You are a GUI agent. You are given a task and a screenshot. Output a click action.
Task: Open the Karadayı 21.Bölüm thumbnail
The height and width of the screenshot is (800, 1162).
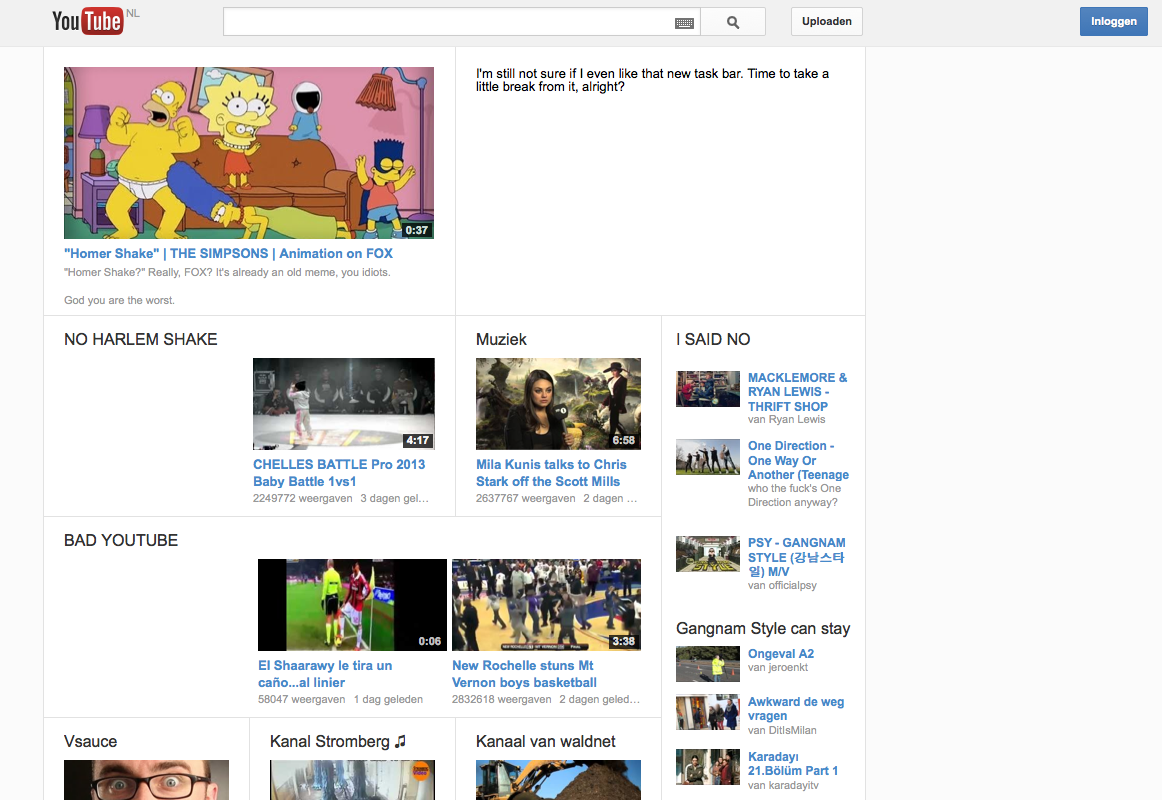(x=708, y=767)
